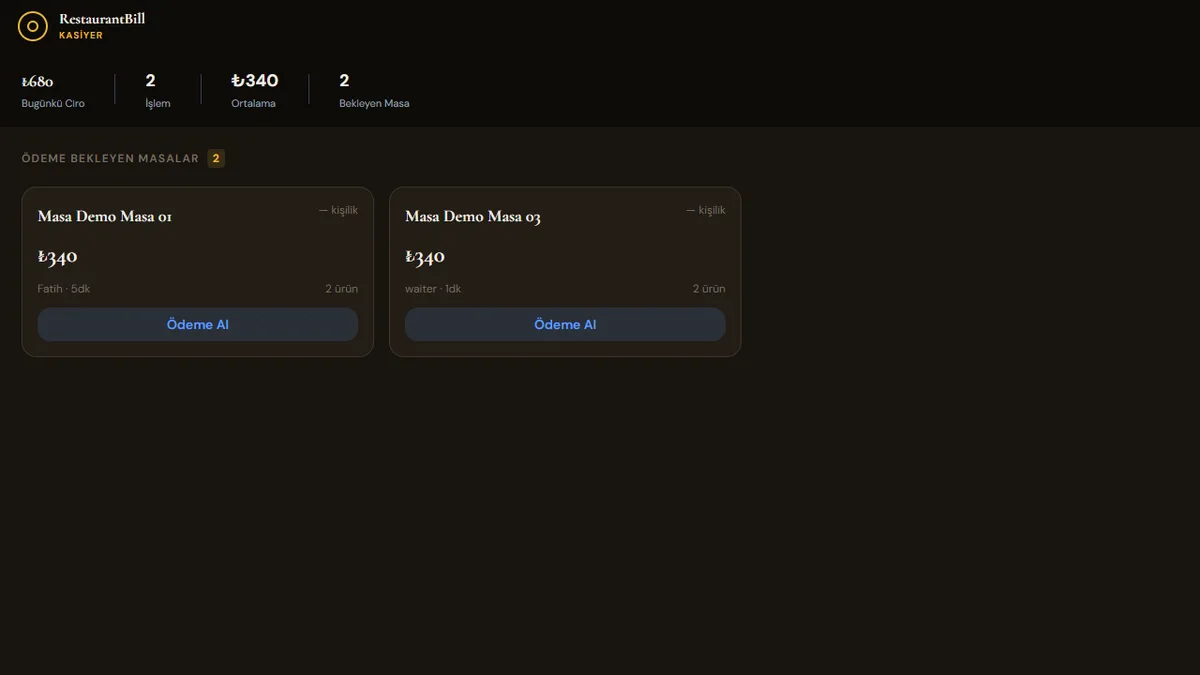Click the İşlem stat label
Image resolution: width=1200 pixels, height=675 pixels.
(158, 104)
